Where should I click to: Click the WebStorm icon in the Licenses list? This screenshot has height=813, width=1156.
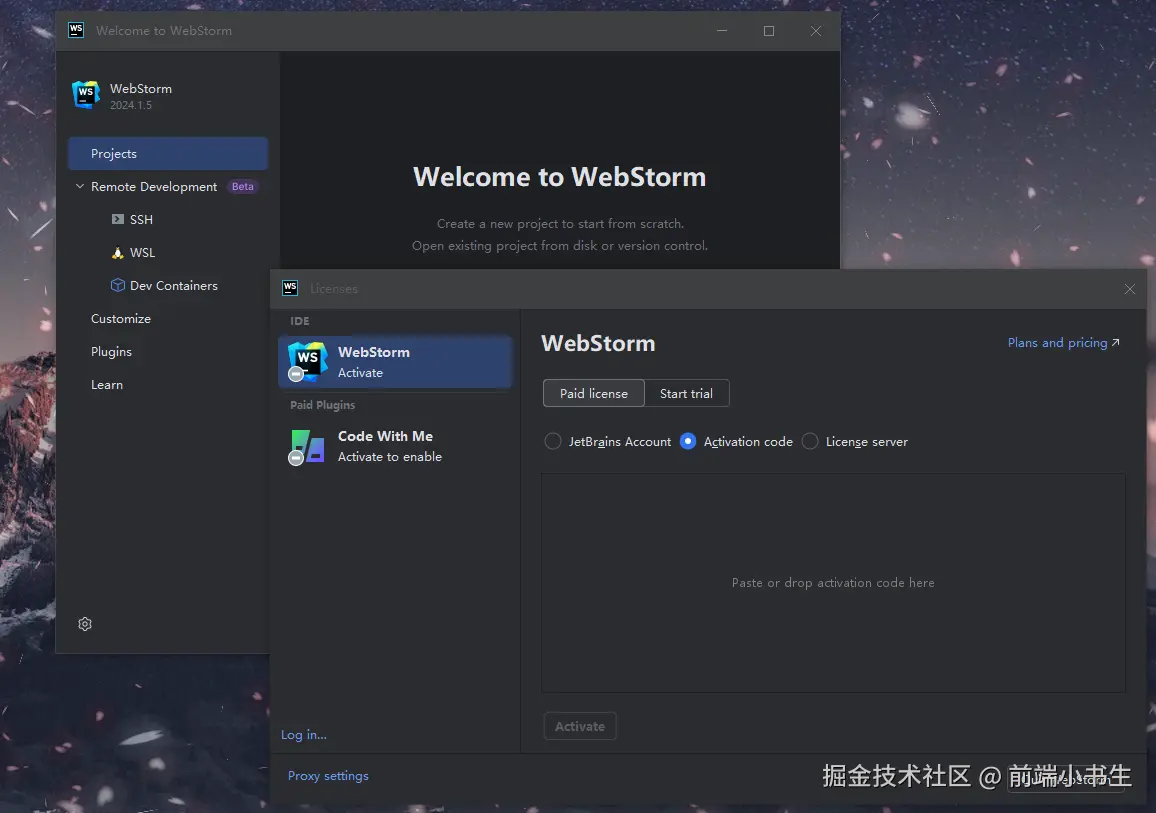click(x=307, y=362)
